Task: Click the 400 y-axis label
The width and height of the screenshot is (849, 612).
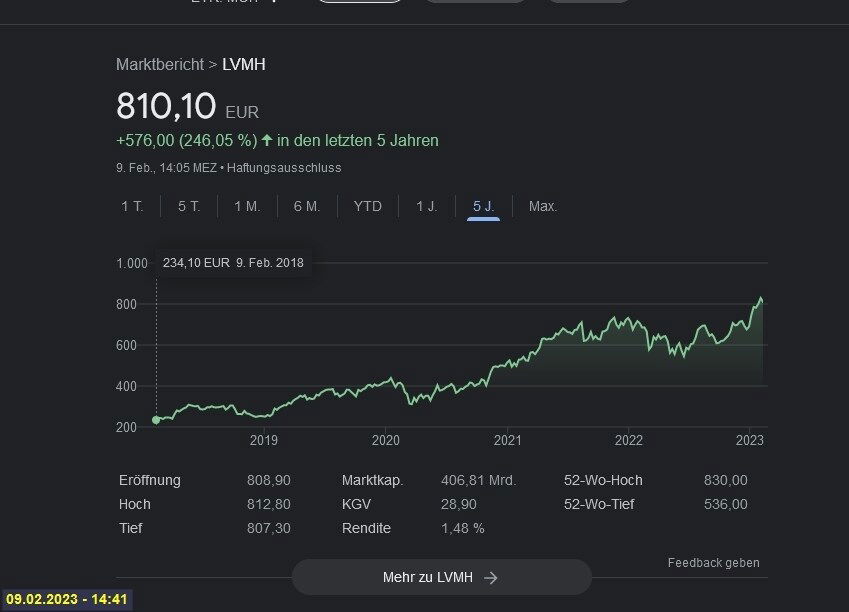Action: coord(126,387)
